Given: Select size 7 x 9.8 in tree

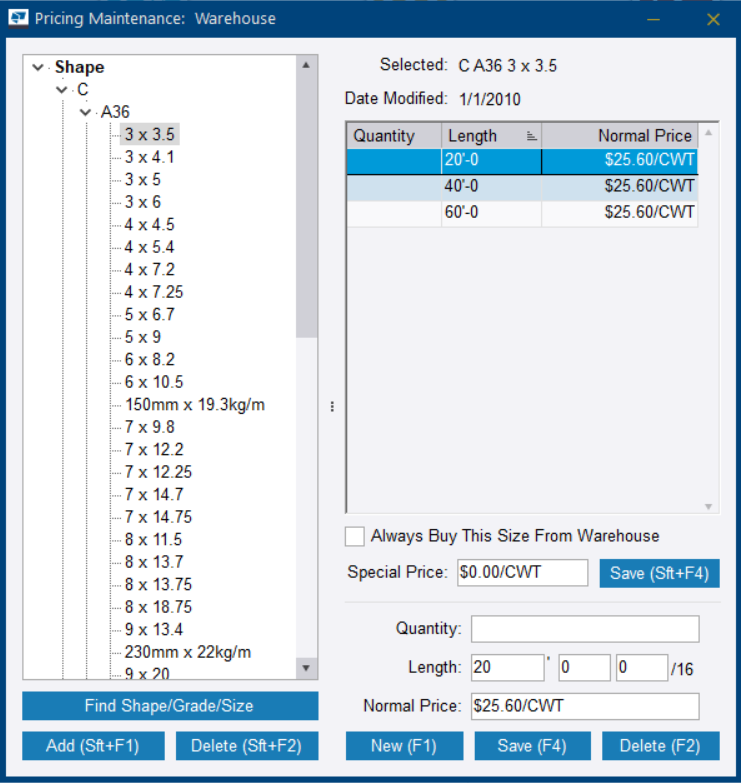Looking at the screenshot, I should (x=149, y=427).
